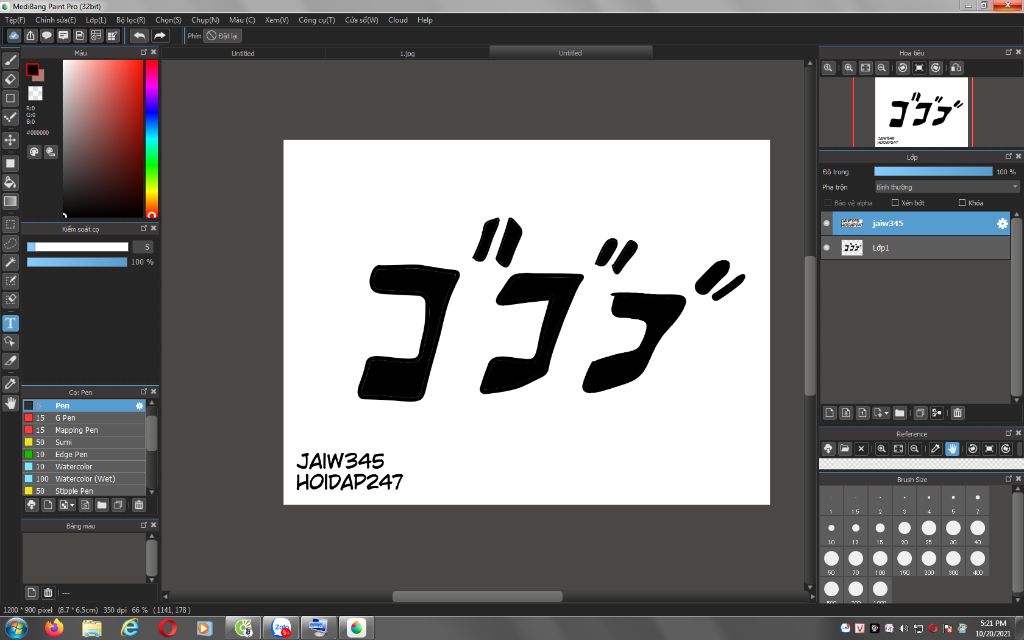Select the Lasso tool
The image size is (1024, 640).
tap(10, 244)
